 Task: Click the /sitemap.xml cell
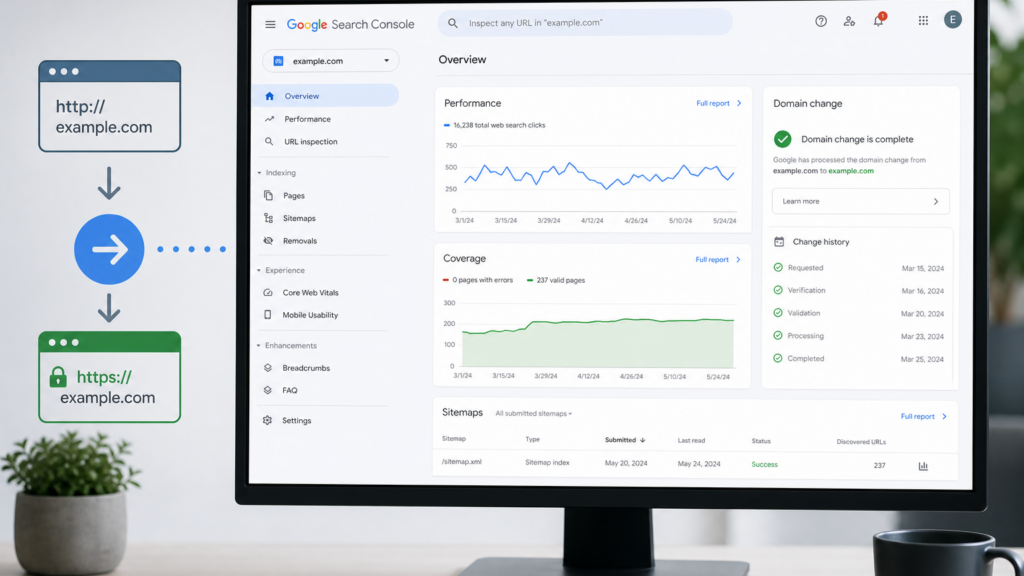pos(461,462)
